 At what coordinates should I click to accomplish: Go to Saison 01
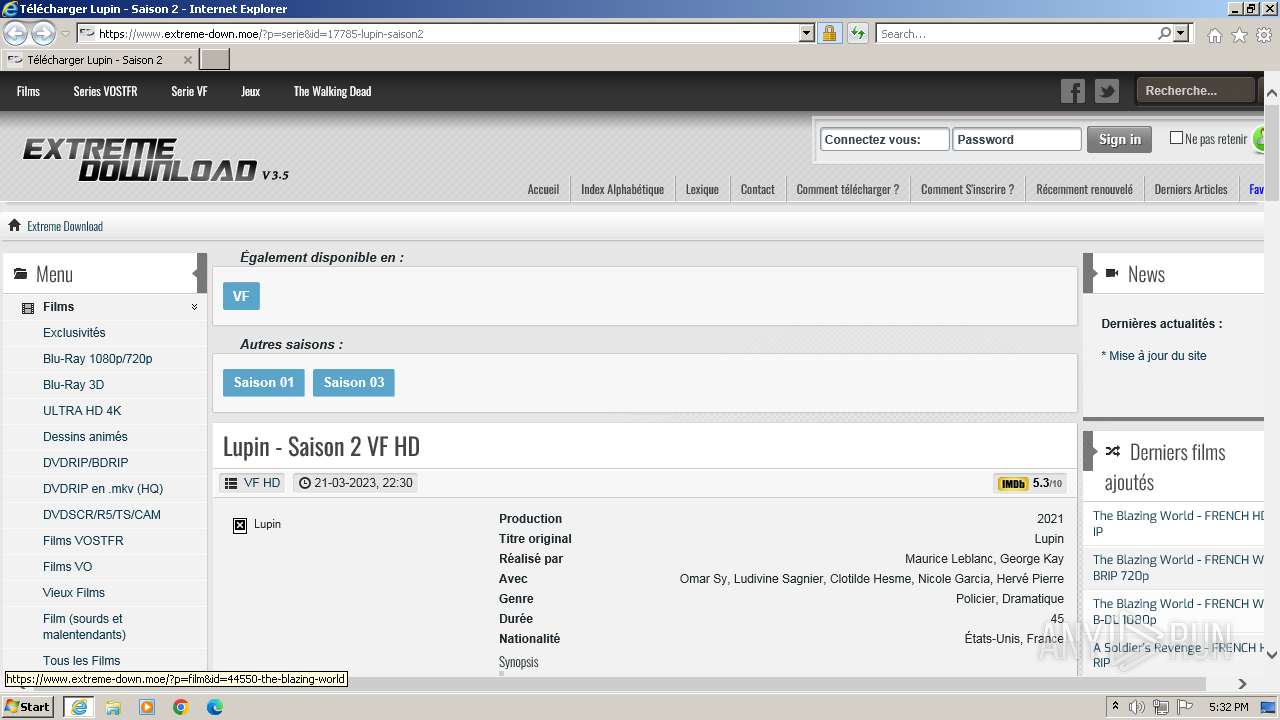[x=264, y=382]
